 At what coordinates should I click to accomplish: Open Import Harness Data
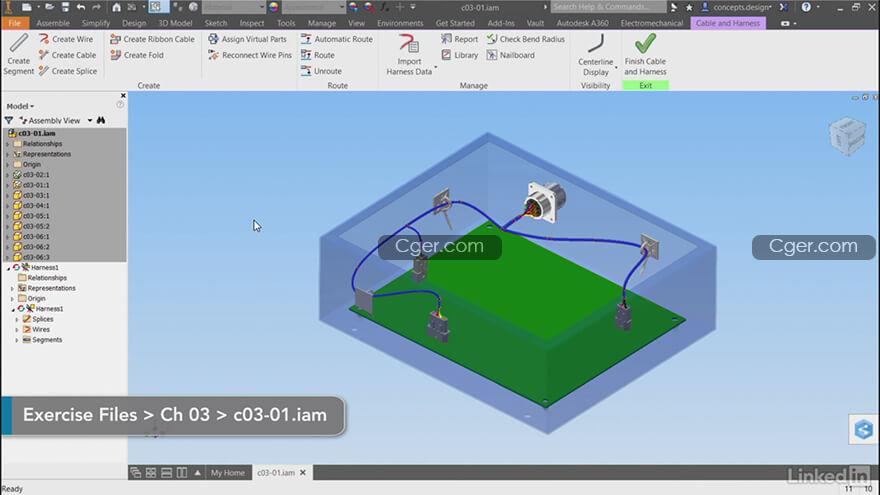pyautogui.click(x=409, y=54)
